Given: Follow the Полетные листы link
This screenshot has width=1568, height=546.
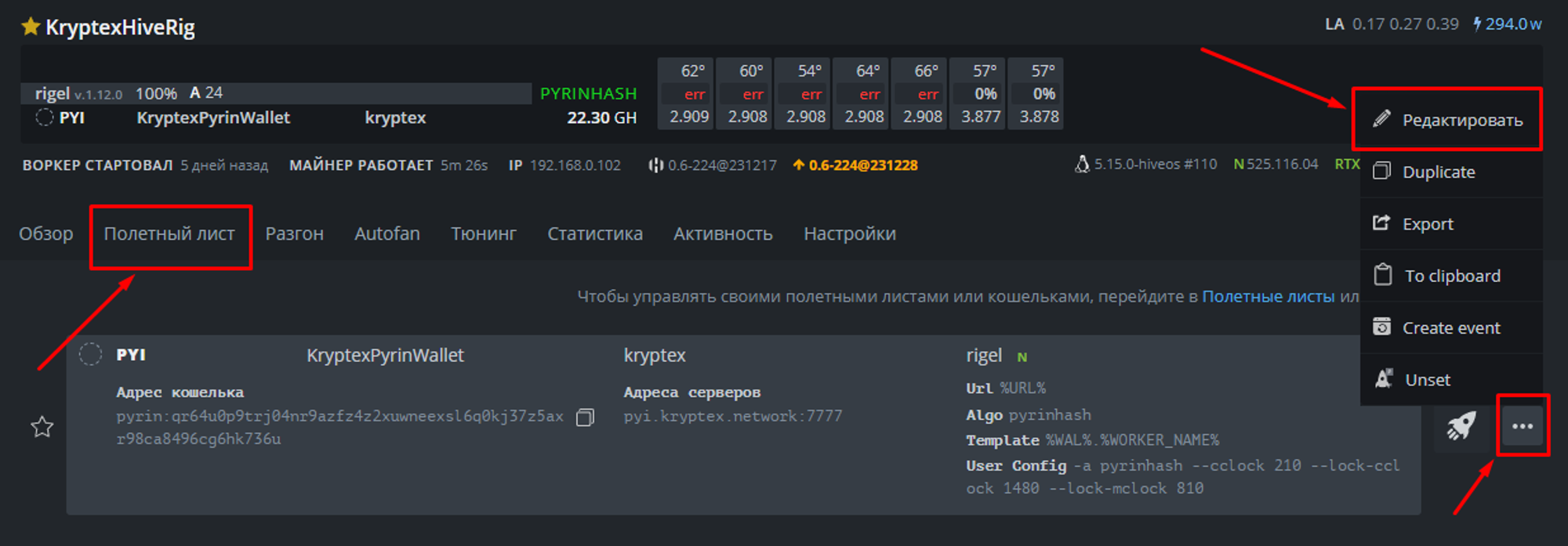Looking at the screenshot, I should tap(1268, 296).
